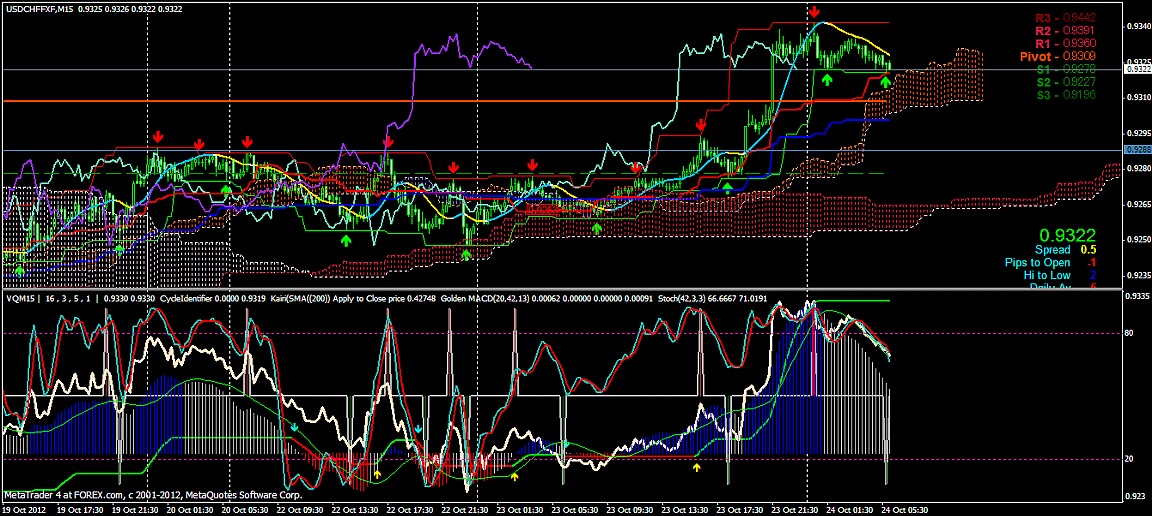Click the R3 resistance level label
Viewport: 1152px width, 516px height.
(x=1064, y=18)
